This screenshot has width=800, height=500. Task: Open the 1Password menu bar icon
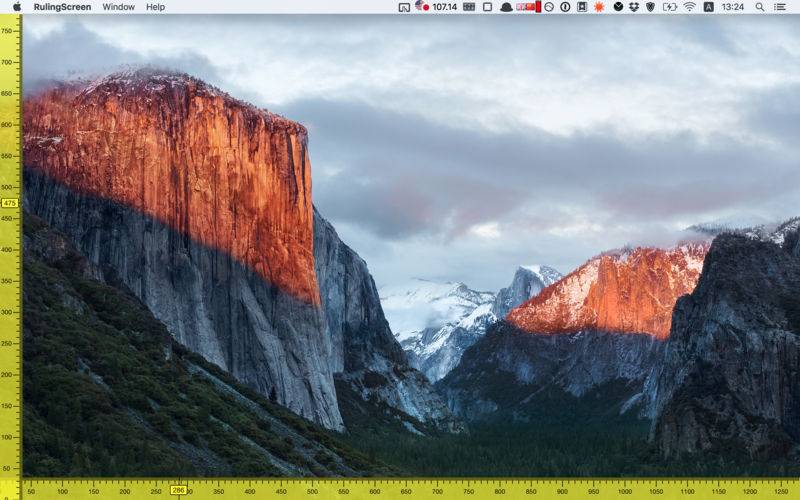[x=565, y=7]
